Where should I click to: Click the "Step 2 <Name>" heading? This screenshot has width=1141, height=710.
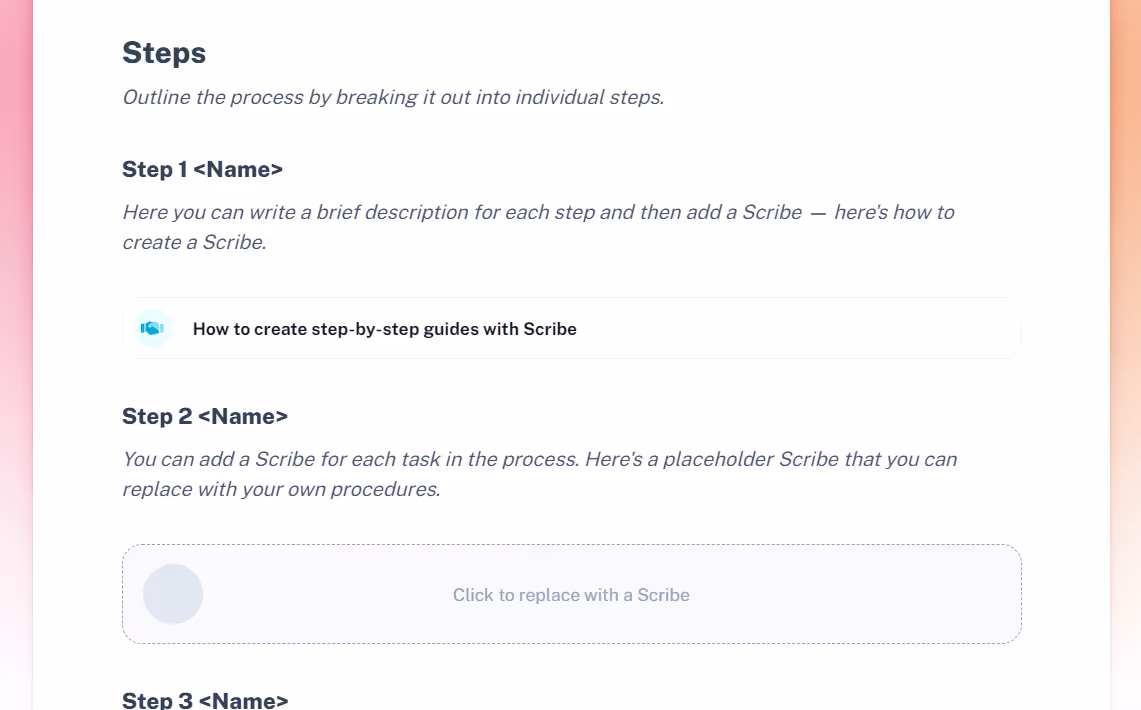pos(205,416)
